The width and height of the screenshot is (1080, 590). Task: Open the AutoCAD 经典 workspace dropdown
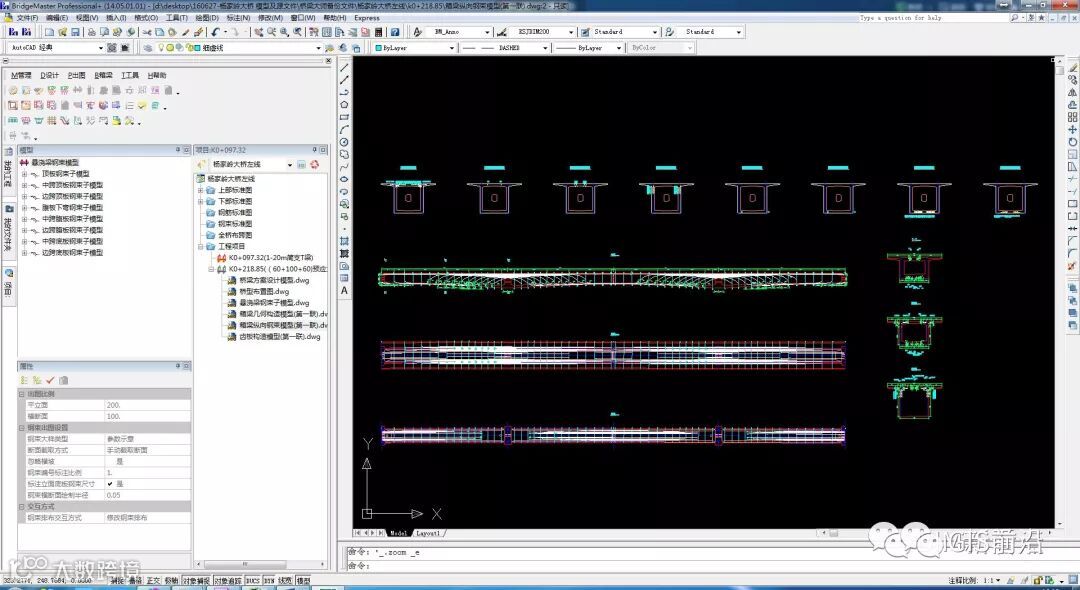(x=56, y=48)
